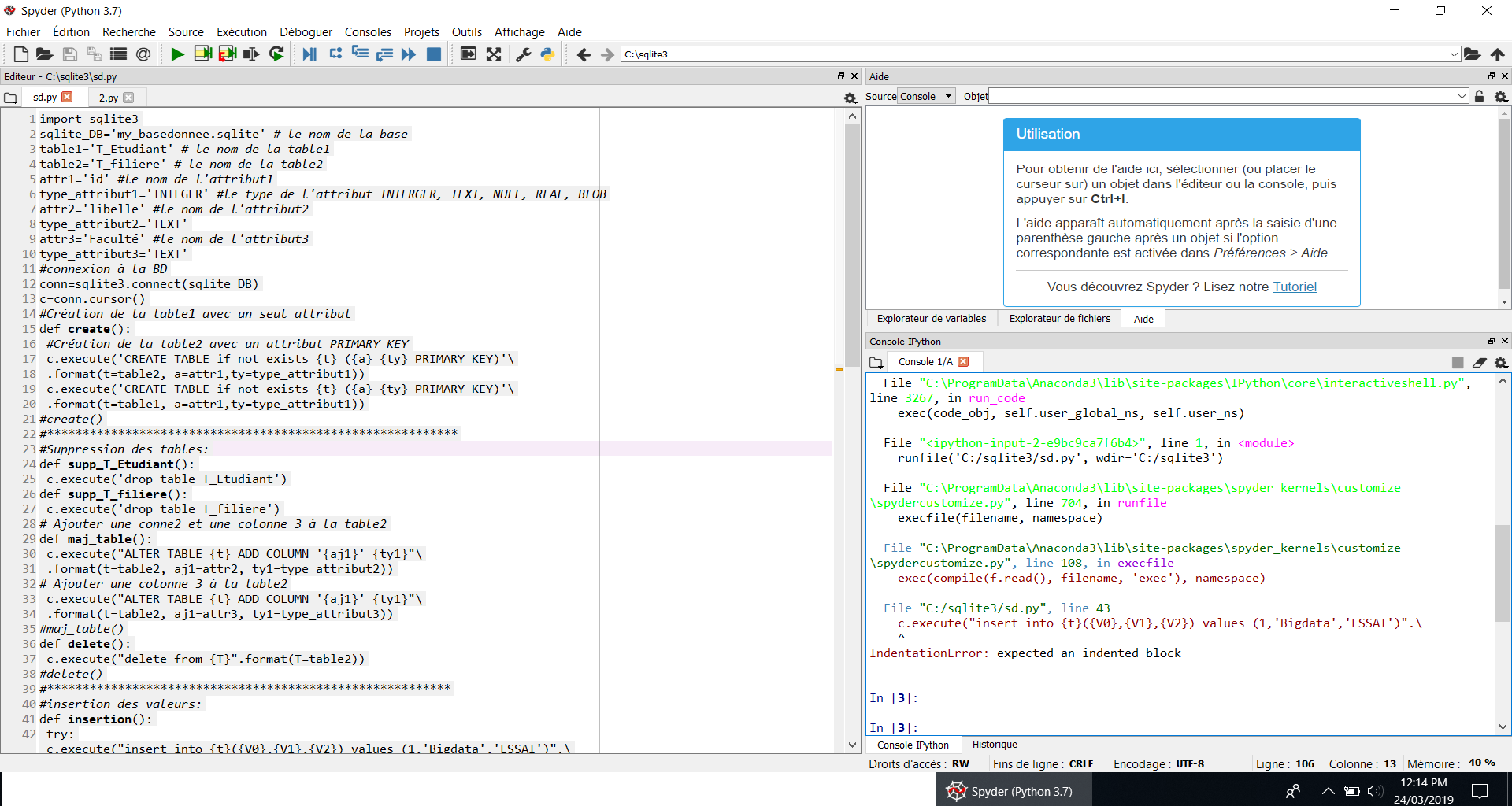Execute the current line in debugger
The width and height of the screenshot is (1512, 806).
pos(335,54)
